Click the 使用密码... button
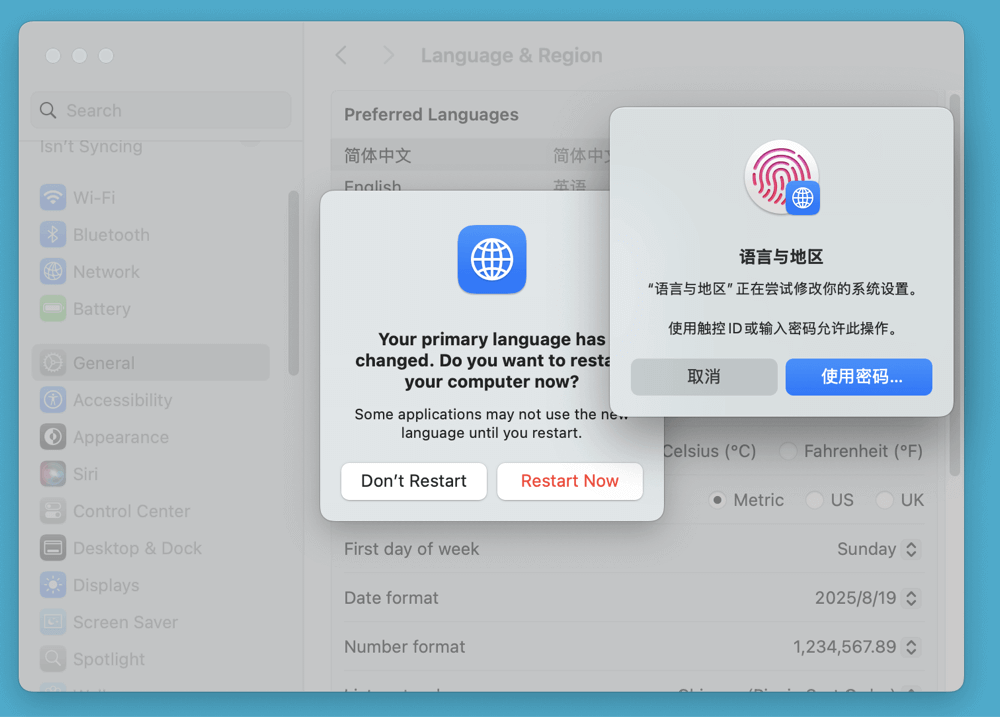This screenshot has height=717, width=1000. click(859, 377)
